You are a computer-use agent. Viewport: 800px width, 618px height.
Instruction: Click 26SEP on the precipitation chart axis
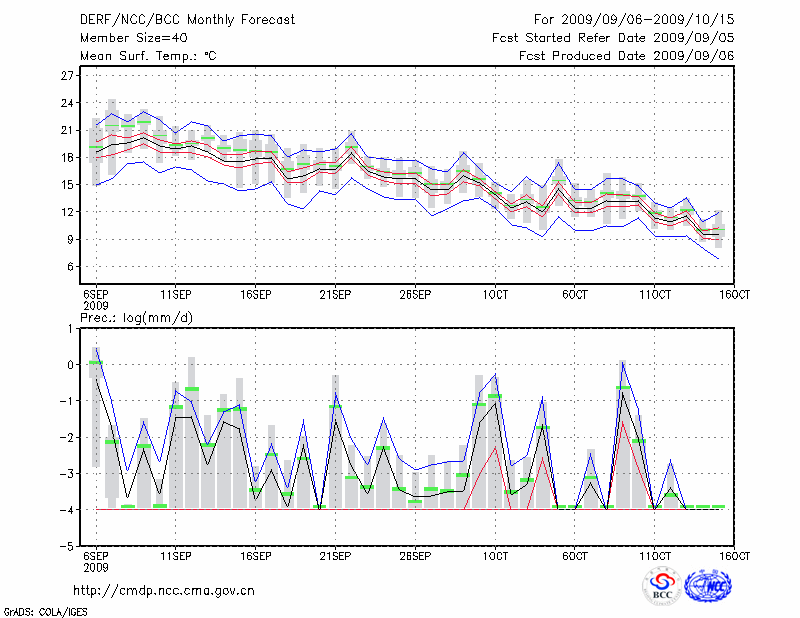pos(414,555)
